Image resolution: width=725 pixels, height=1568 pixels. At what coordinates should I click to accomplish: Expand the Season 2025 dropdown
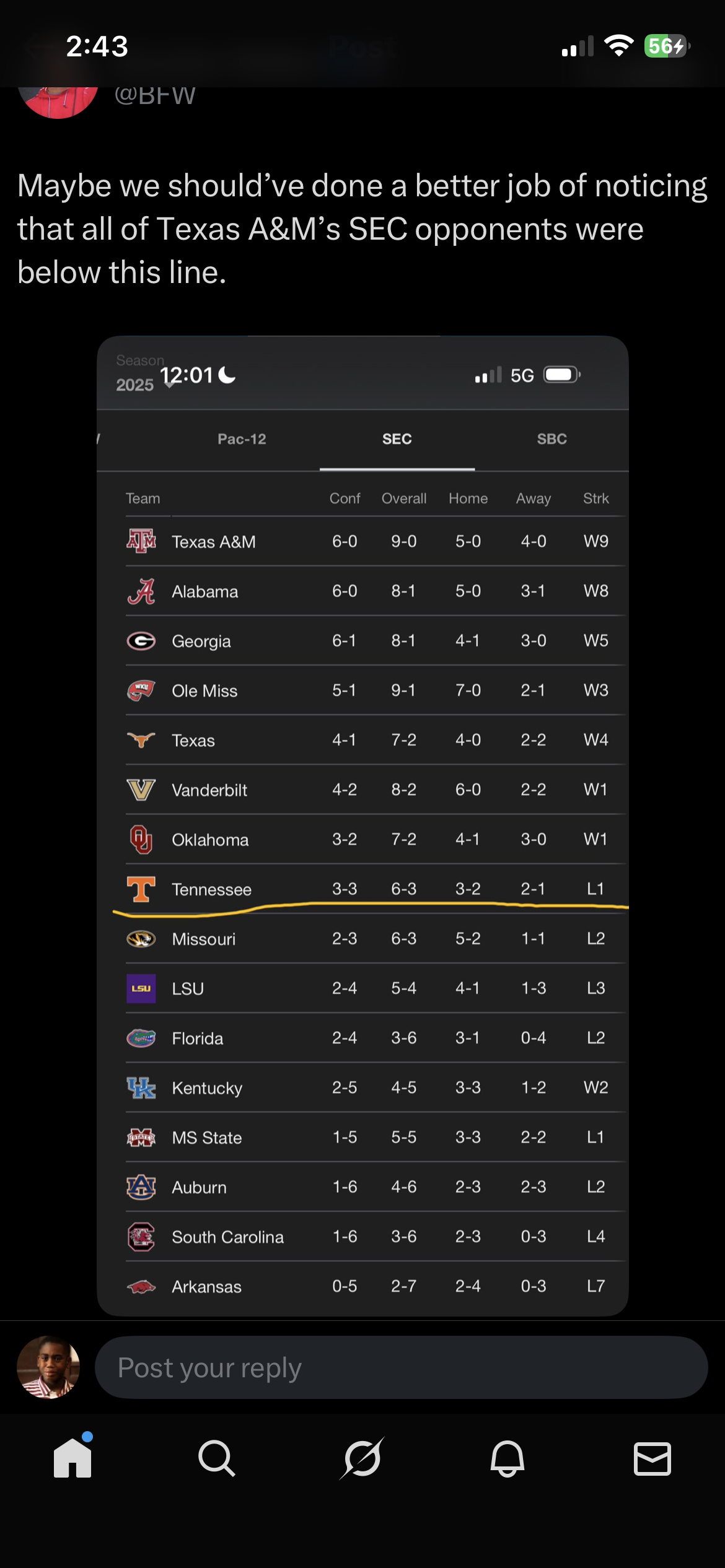(138, 375)
